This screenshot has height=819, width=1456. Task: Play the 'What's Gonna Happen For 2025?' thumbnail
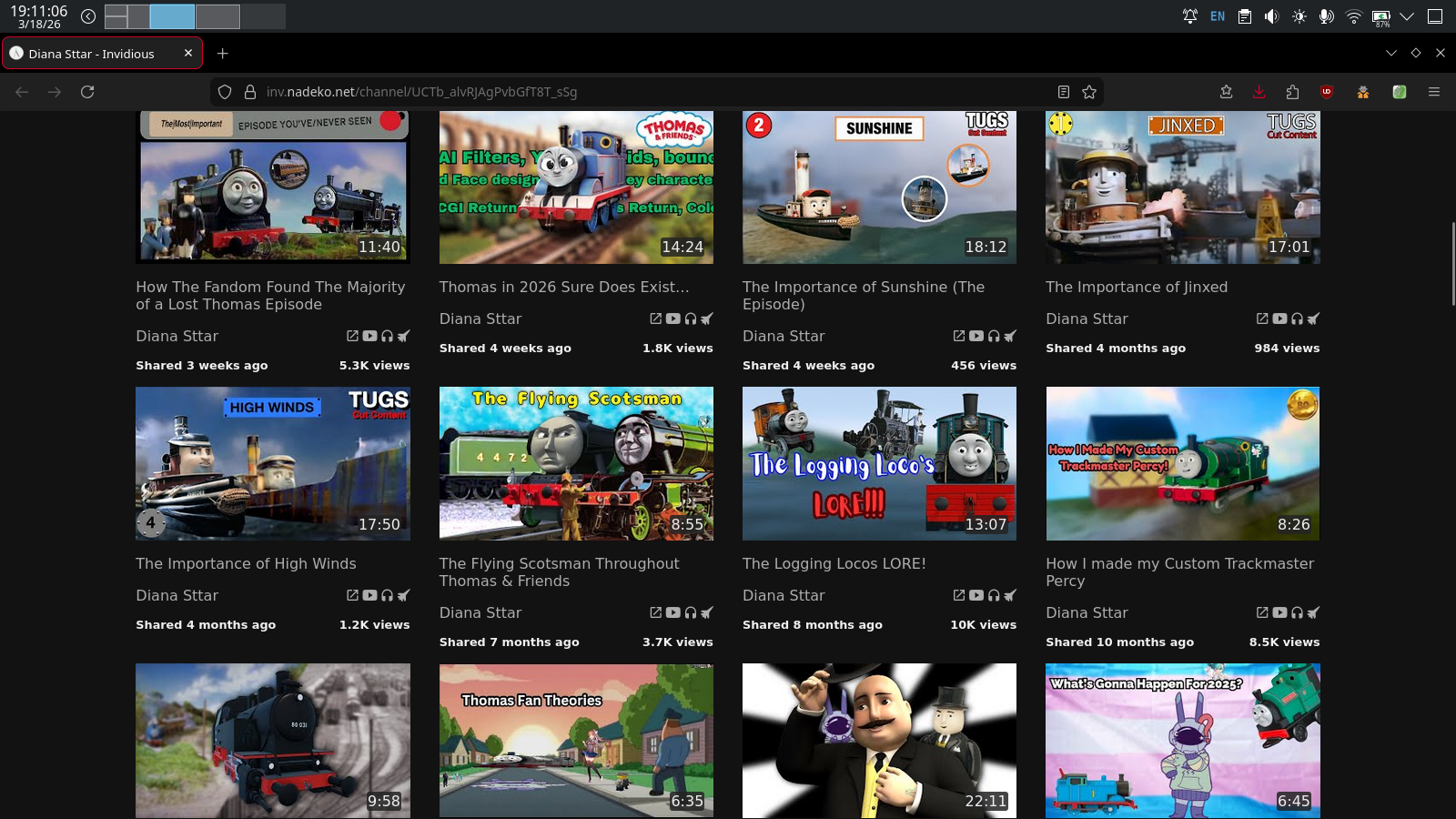[x=1183, y=741]
